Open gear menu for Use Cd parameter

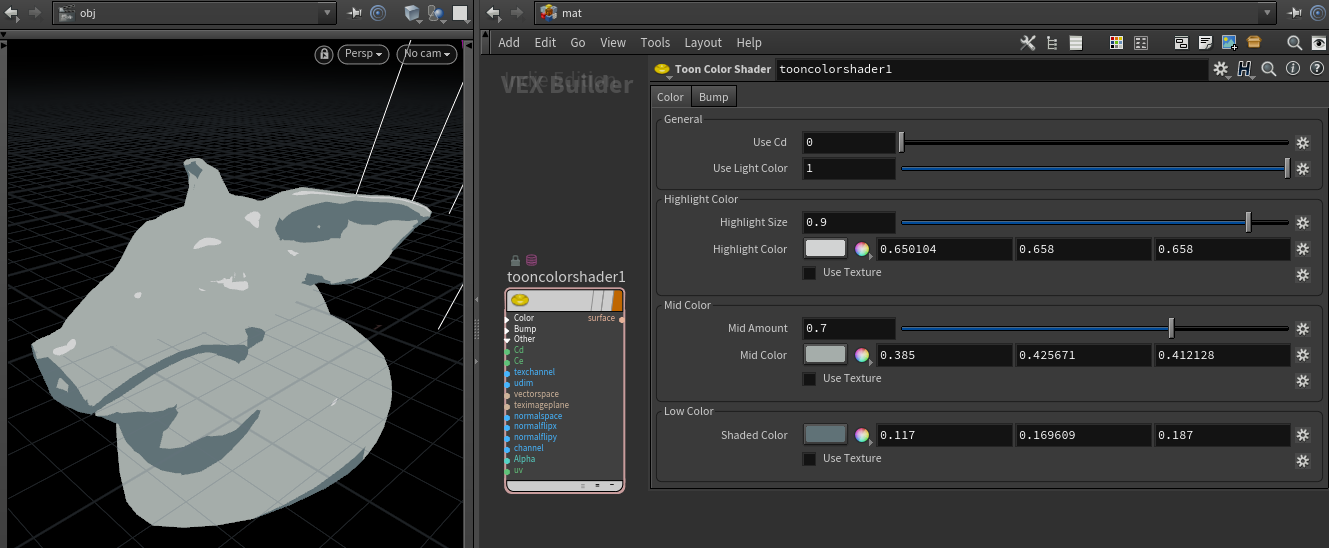[1302, 143]
